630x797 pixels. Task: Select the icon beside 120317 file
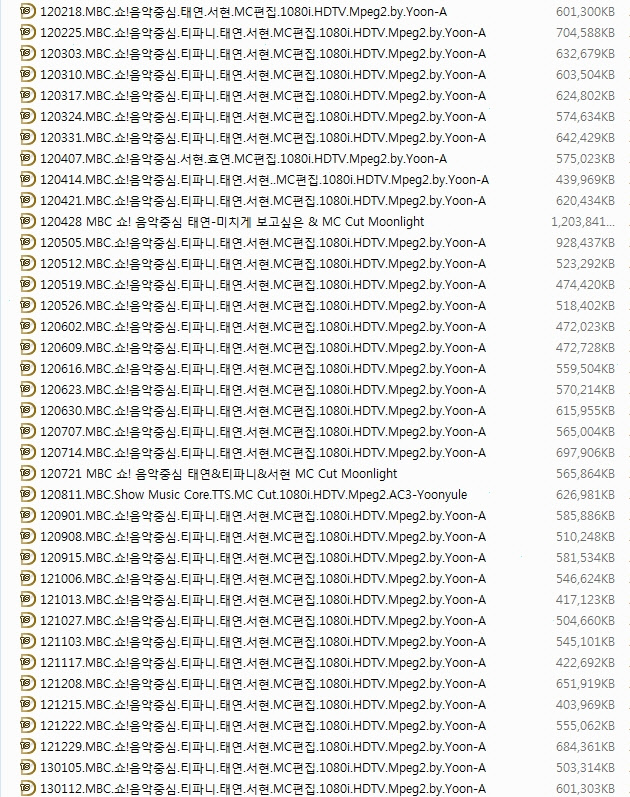[x=28, y=95]
